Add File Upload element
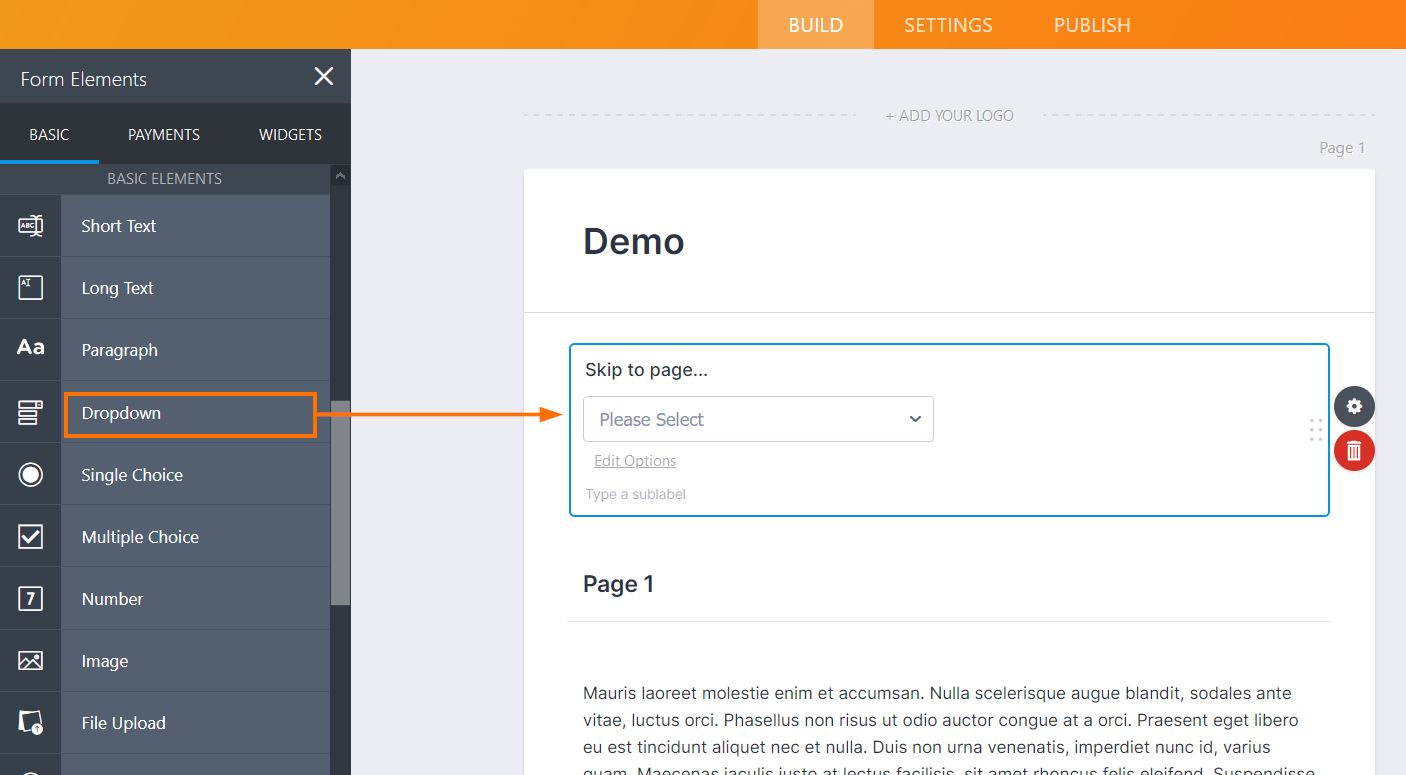The image size is (1406, 775). click(x=195, y=723)
